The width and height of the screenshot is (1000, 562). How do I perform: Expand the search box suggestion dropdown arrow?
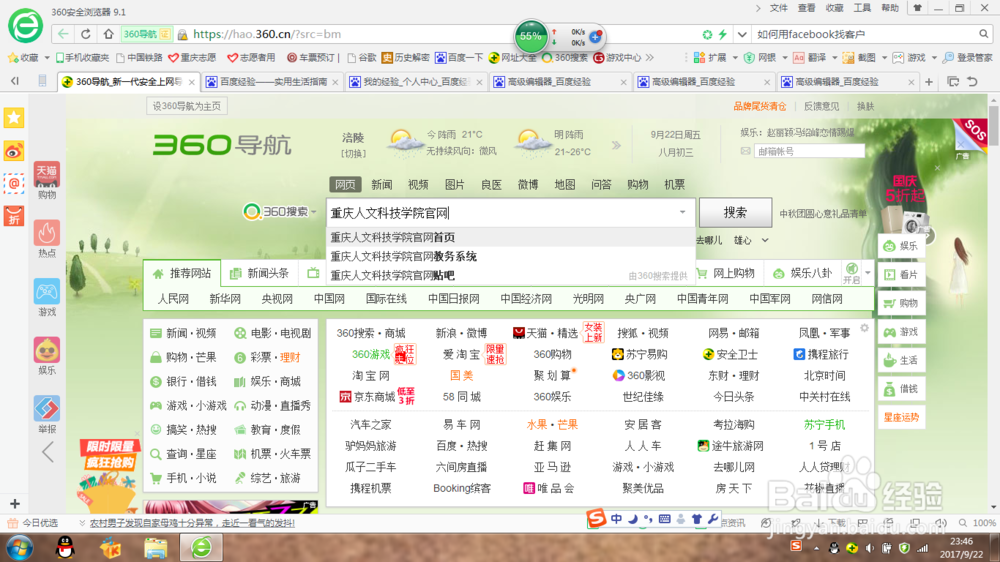pos(682,212)
